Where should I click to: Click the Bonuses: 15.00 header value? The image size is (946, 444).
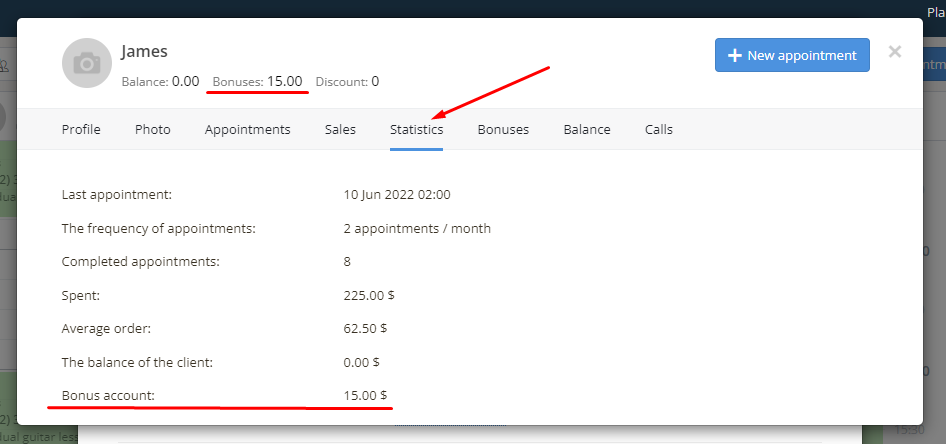(258, 81)
